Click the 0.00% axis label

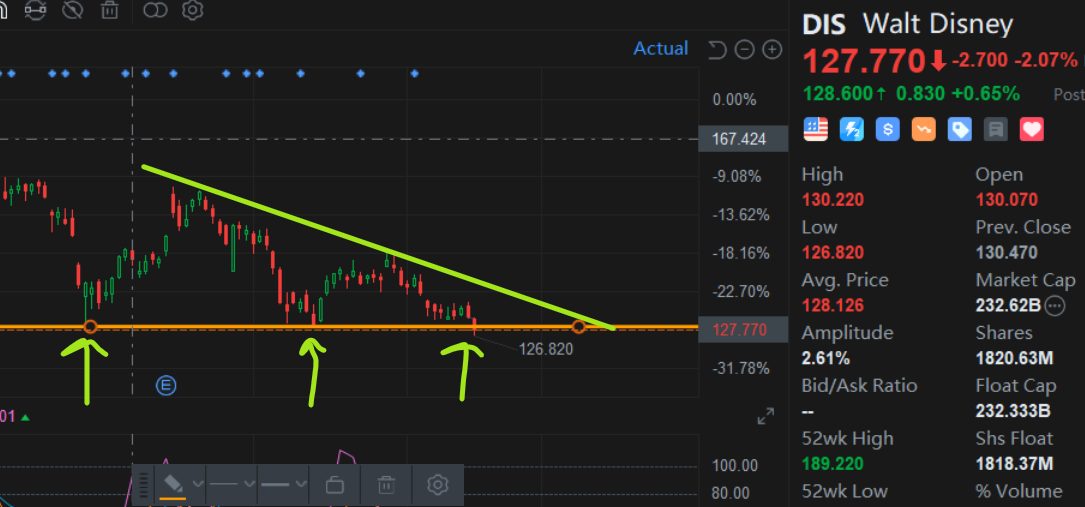click(734, 100)
